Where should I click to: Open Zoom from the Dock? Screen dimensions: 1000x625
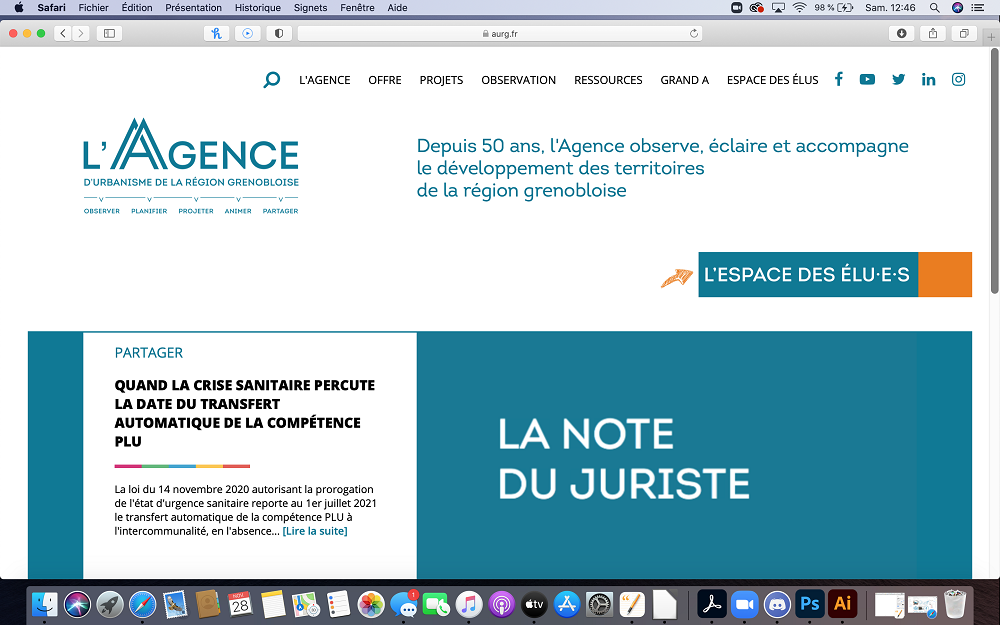(x=745, y=604)
